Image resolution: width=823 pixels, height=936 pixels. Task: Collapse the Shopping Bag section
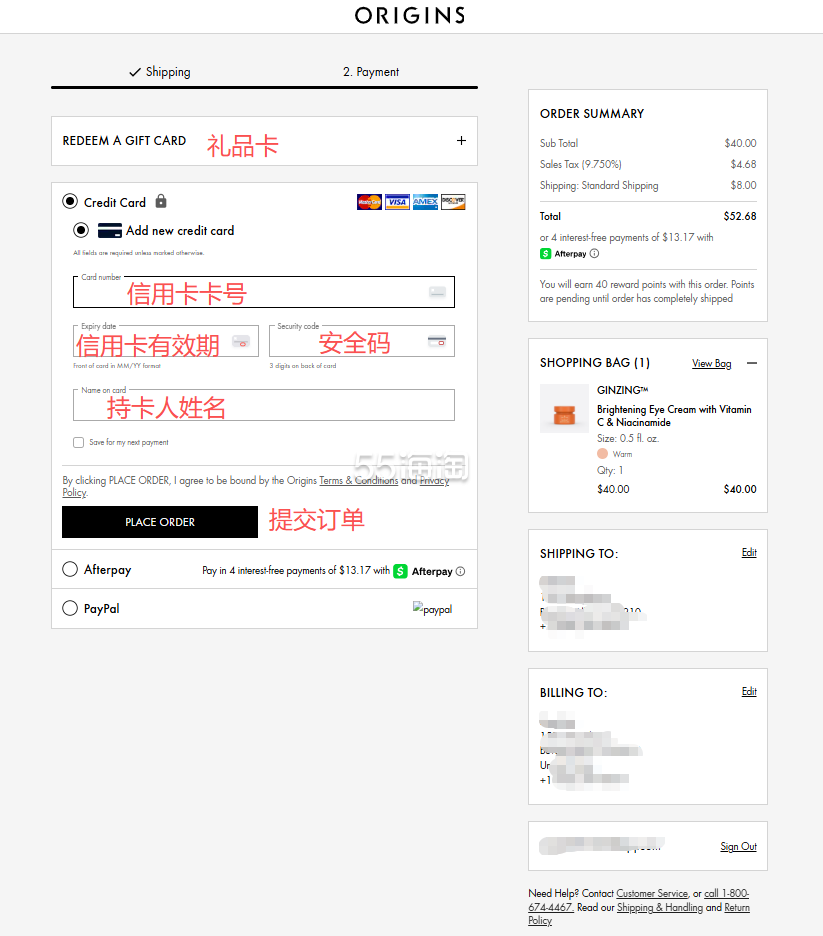point(752,363)
